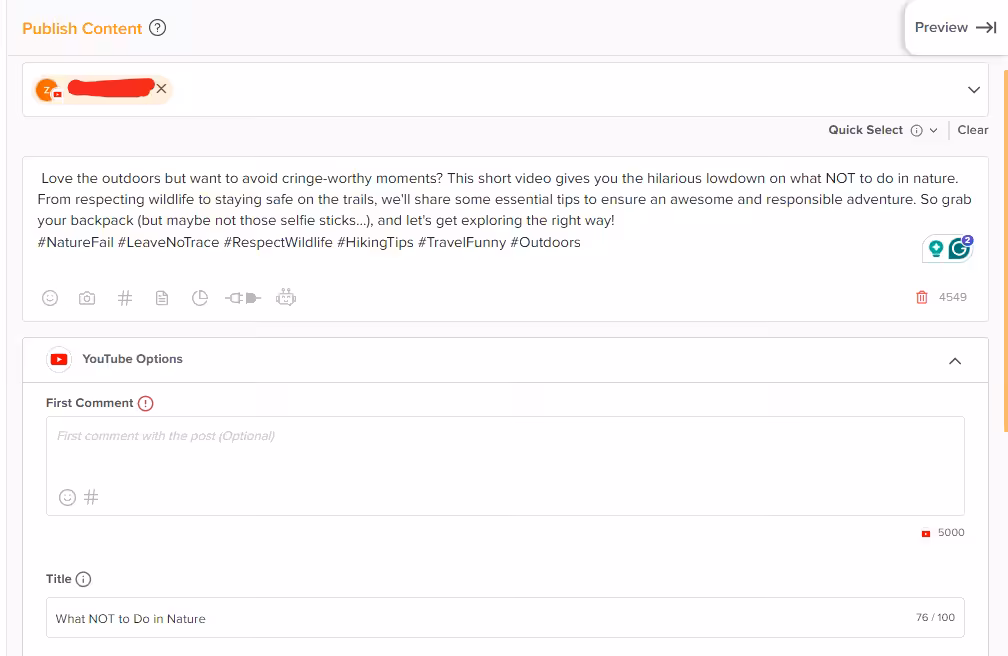This screenshot has width=1008, height=656.
Task: Click the lightbulb suggestion icon
Action: pyautogui.click(x=936, y=248)
